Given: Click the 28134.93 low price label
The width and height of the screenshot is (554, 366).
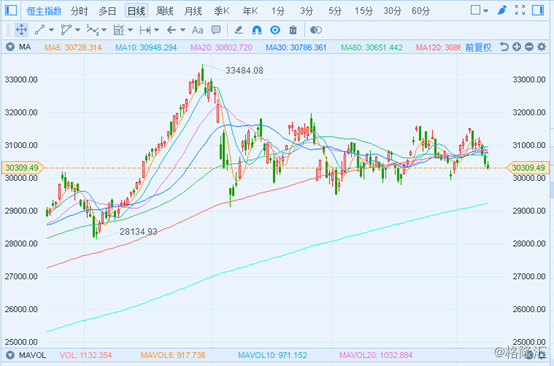Looking at the screenshot, I should click(138, 232).
